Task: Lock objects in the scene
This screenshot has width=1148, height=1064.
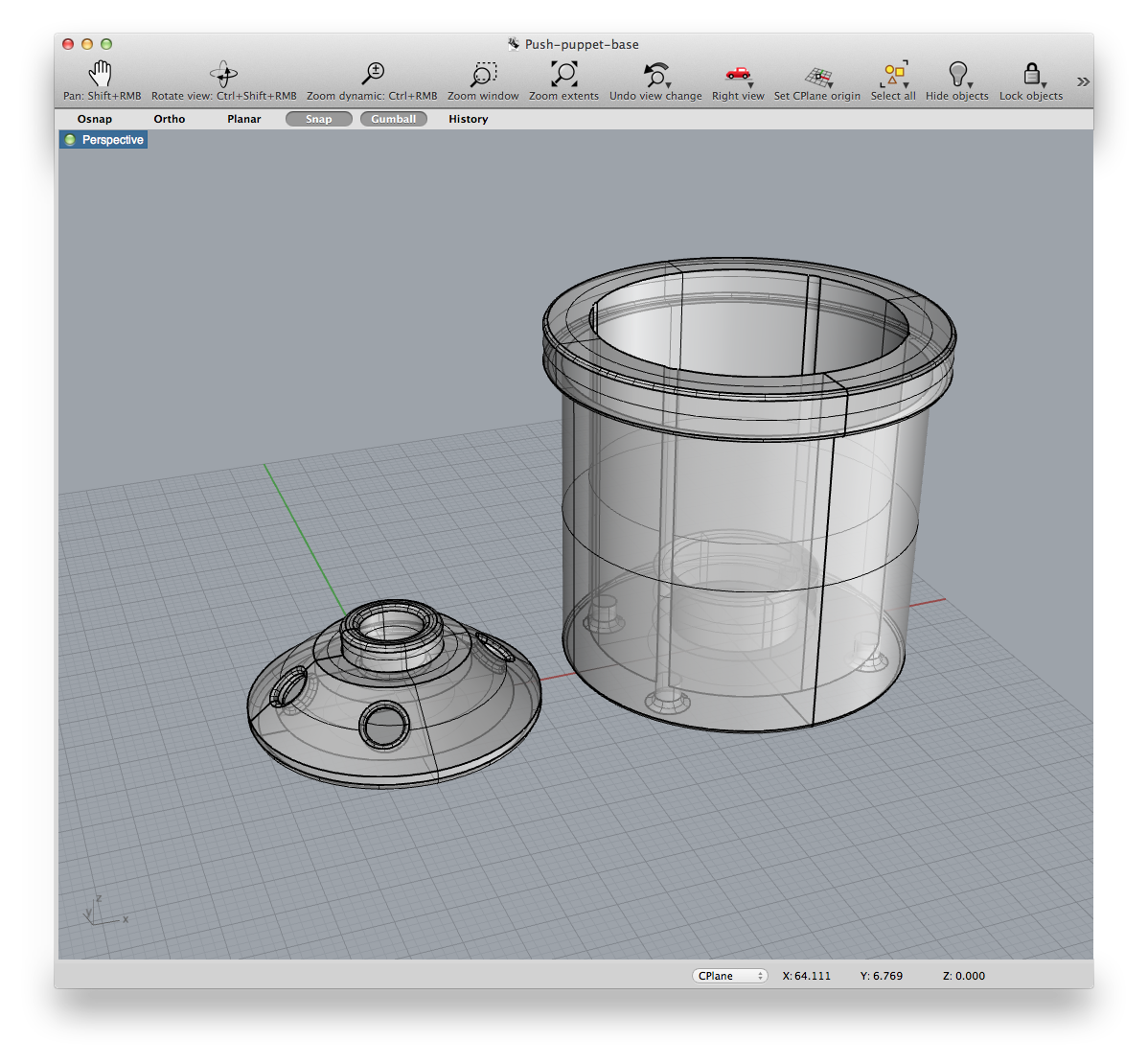Action: (1030, 77)
